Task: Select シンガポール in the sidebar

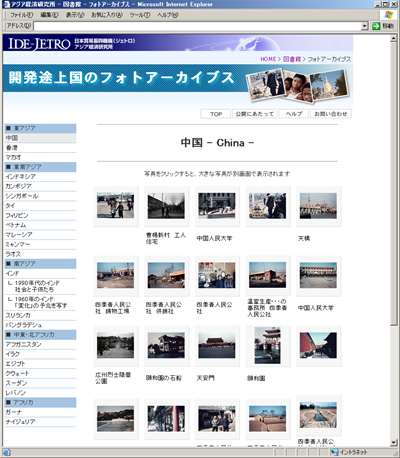Action: click(x=40, y=196)
